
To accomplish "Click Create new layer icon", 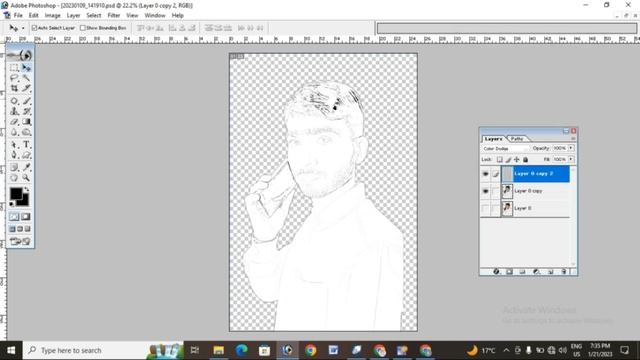I will (x=550, y=271).
